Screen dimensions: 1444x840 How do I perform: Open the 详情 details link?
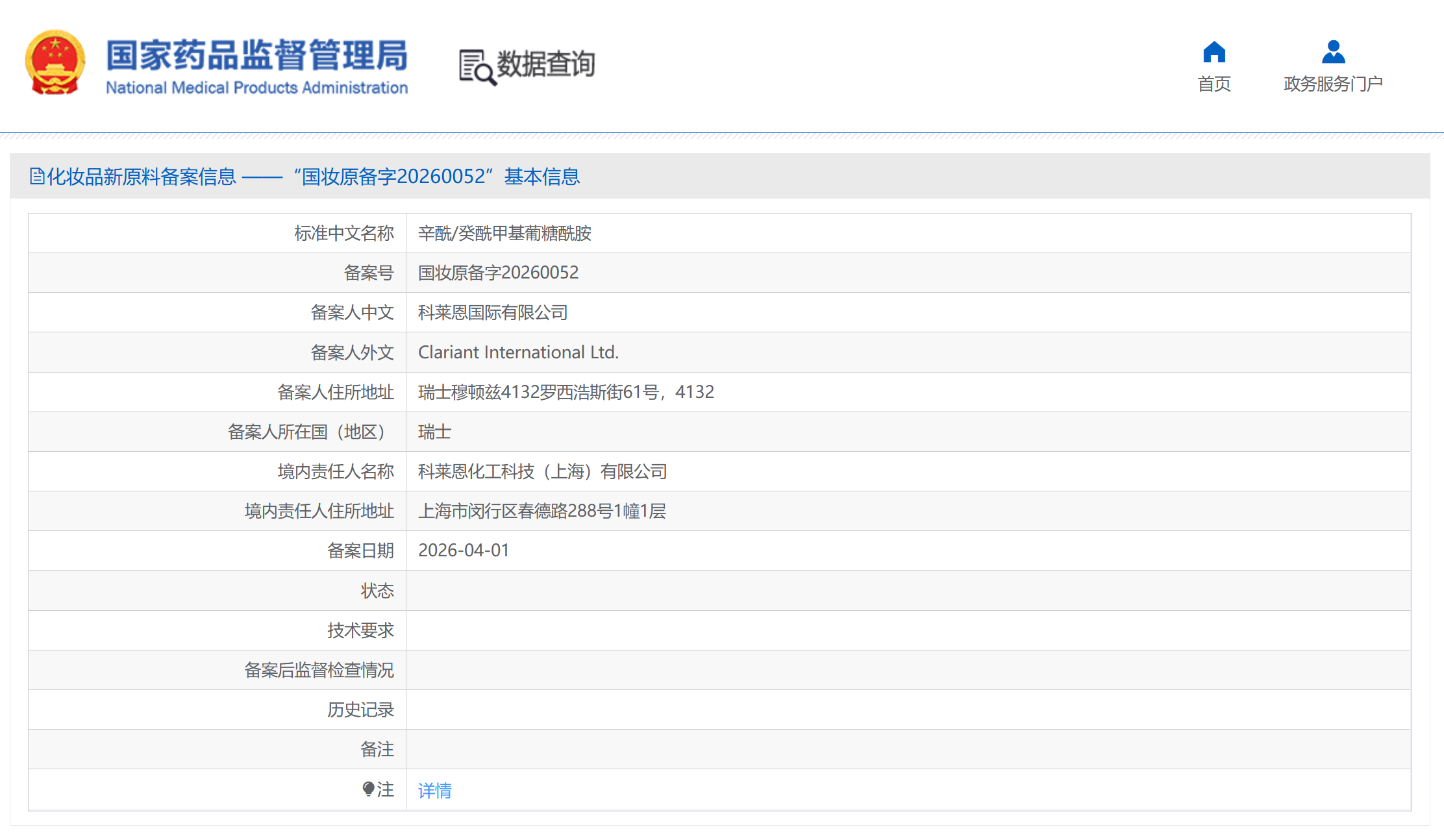(434, 790)
